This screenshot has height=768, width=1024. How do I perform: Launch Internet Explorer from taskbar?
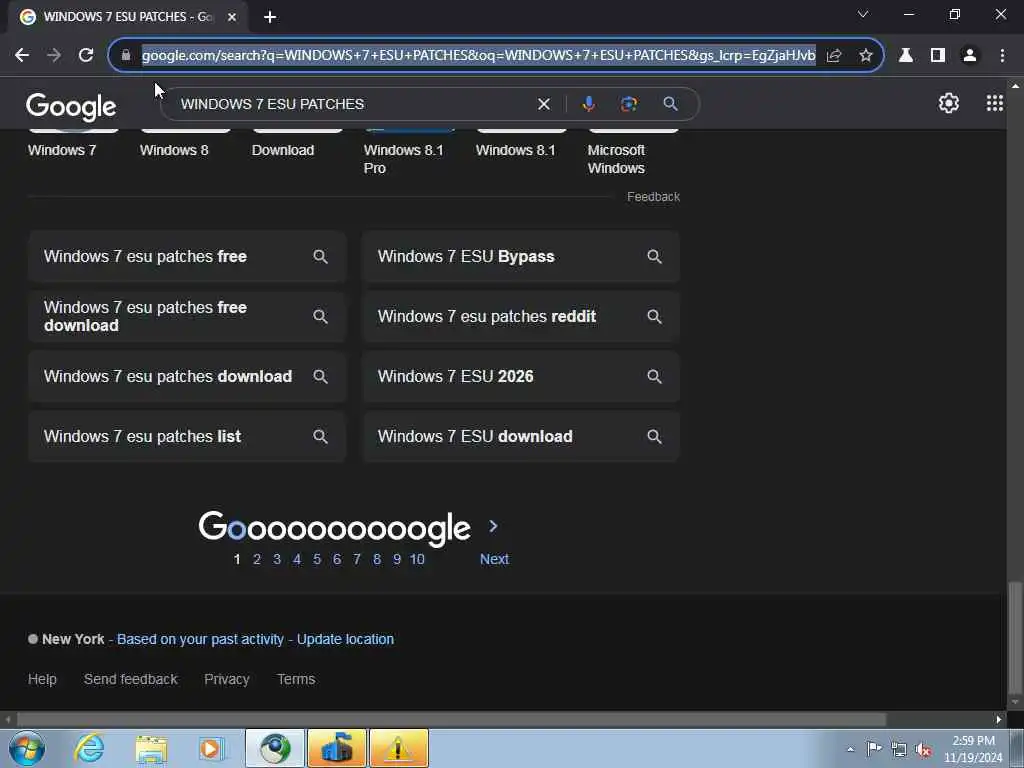89,748
